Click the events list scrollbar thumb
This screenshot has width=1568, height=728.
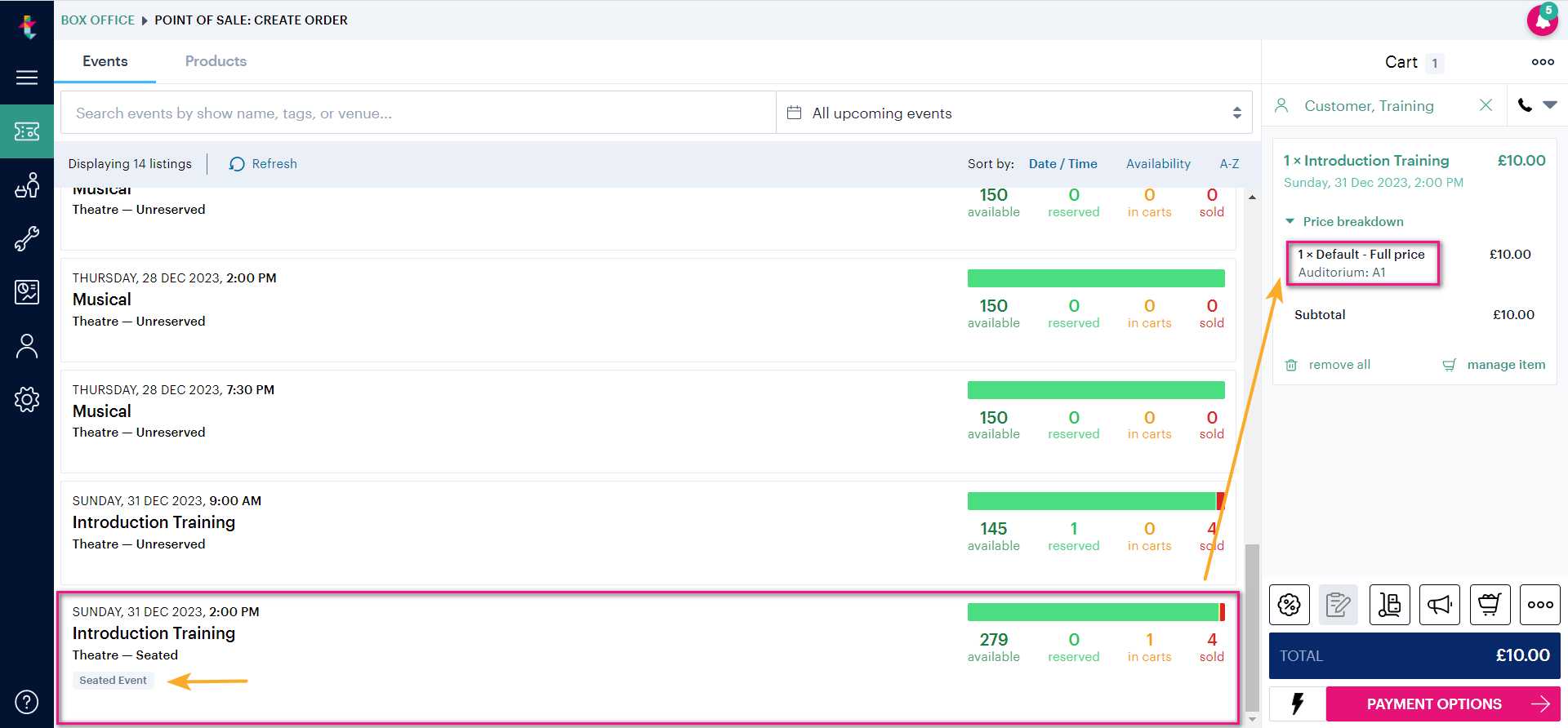(x=1252, y=628)
